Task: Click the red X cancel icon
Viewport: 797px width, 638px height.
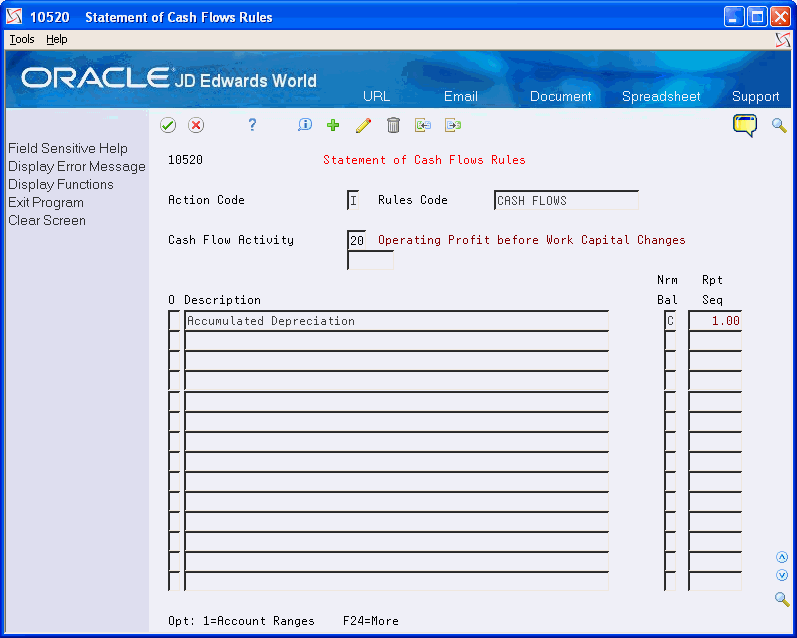Action: 196,125
